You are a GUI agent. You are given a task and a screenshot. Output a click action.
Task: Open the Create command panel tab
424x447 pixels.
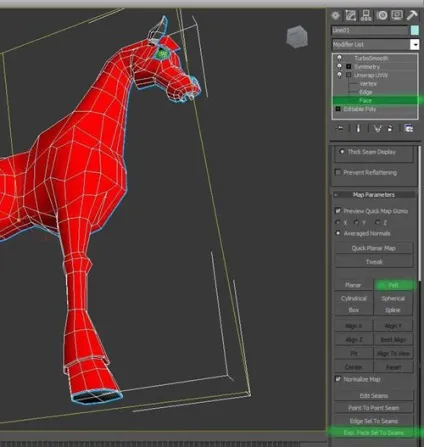pyautogui.click(x=336, y=16)
